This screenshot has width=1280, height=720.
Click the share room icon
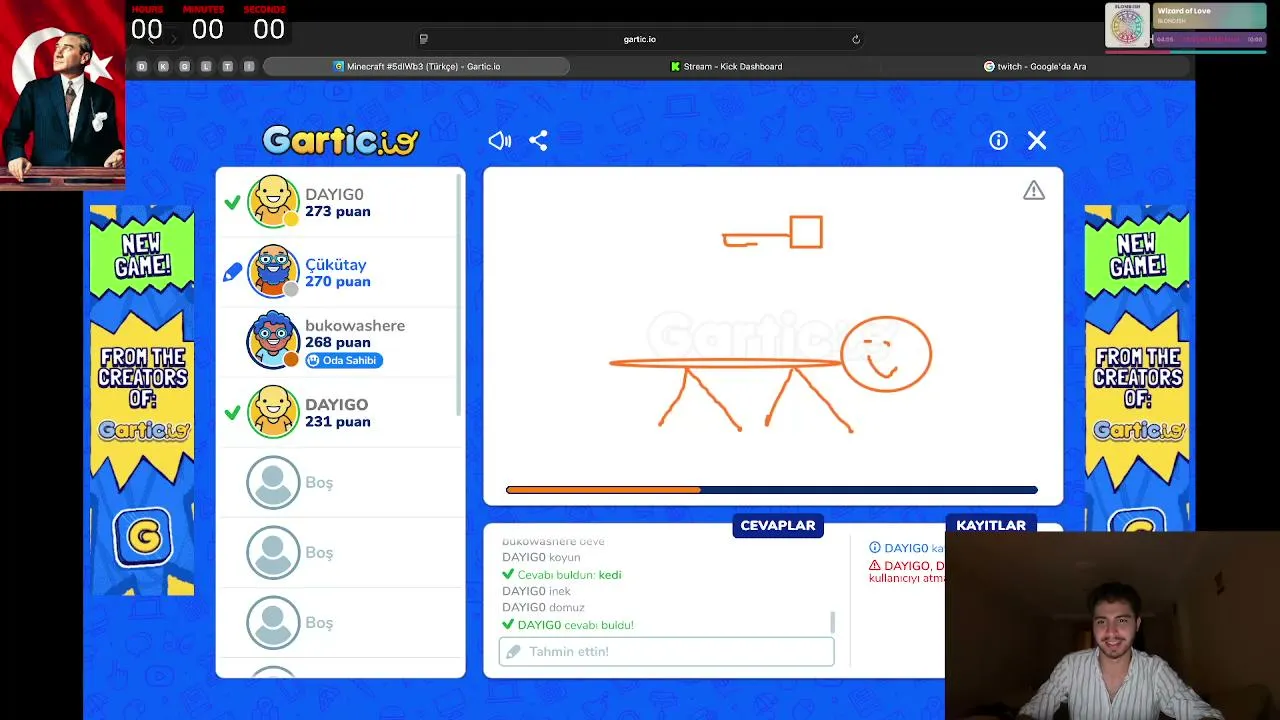538,141
